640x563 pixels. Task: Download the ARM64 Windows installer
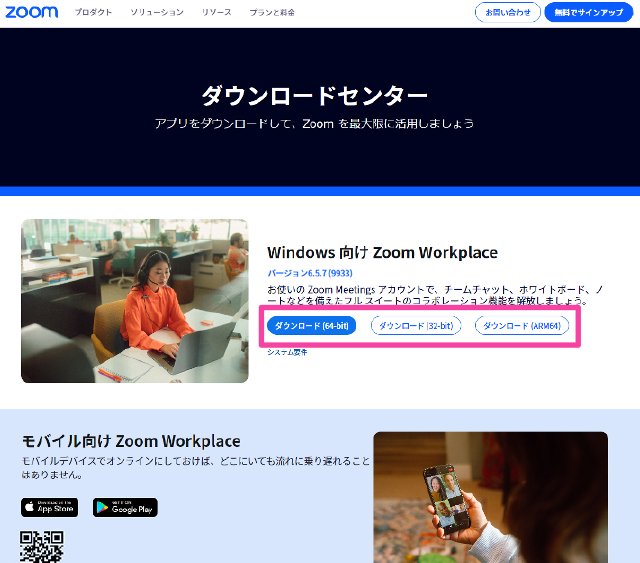click(521, 326)
